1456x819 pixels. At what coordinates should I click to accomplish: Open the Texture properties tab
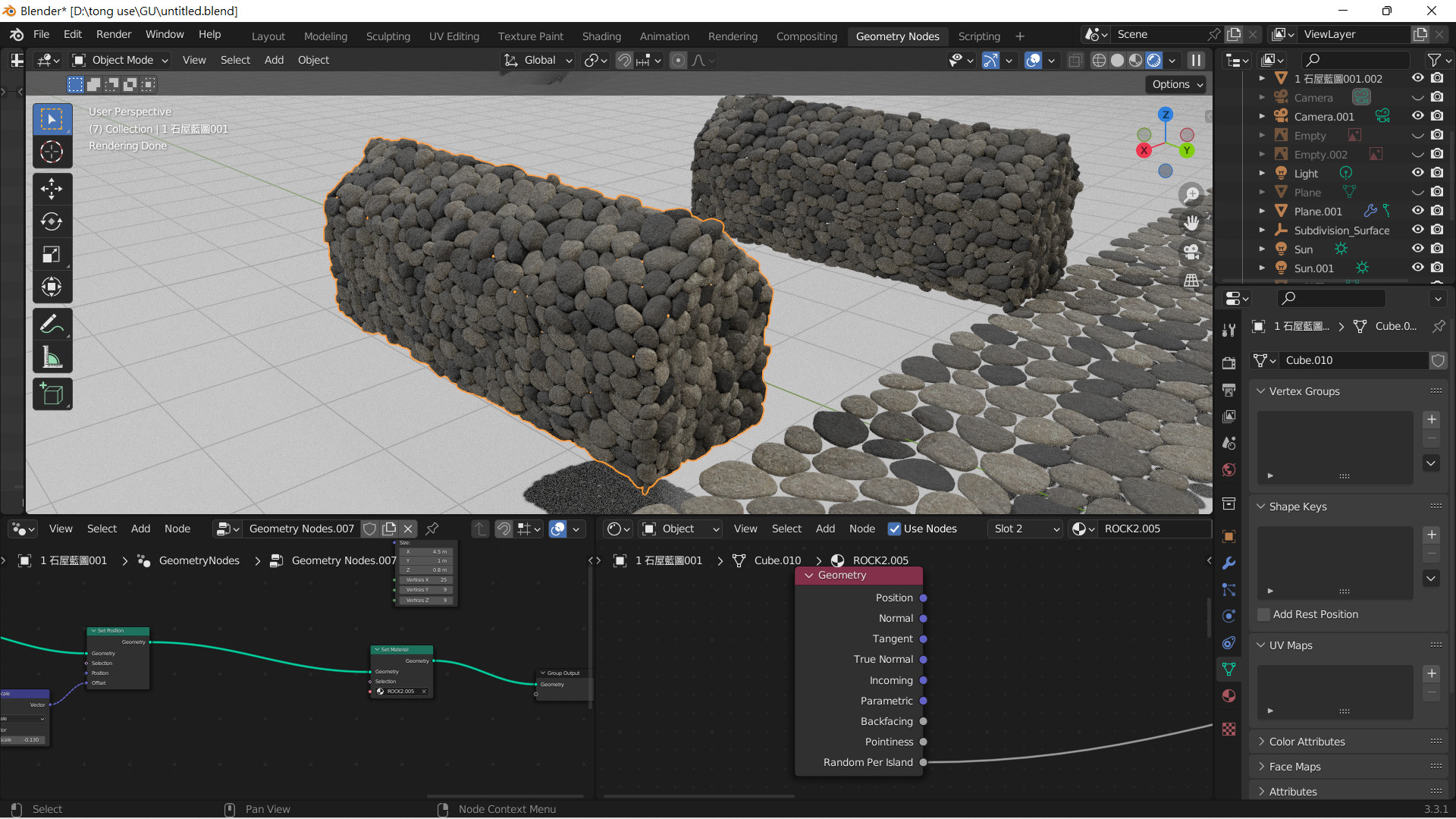coord(1229,729)
